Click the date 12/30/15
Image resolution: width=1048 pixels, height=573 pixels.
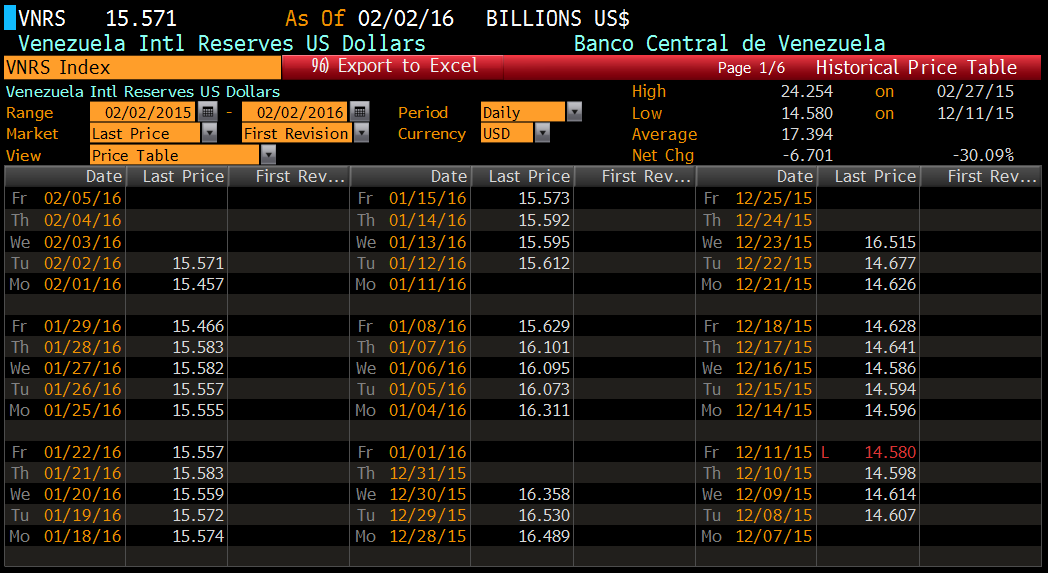pos(428,494)
